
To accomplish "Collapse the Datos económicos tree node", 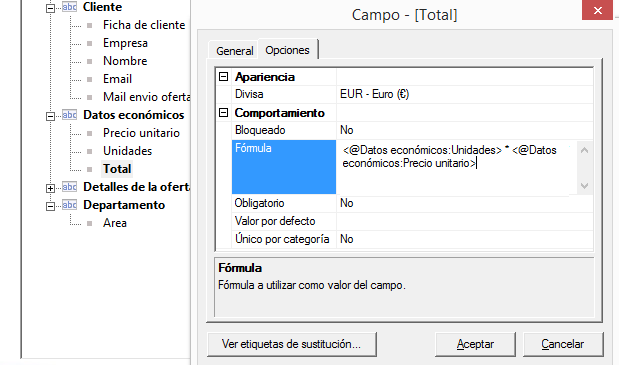I will (50, 116).
